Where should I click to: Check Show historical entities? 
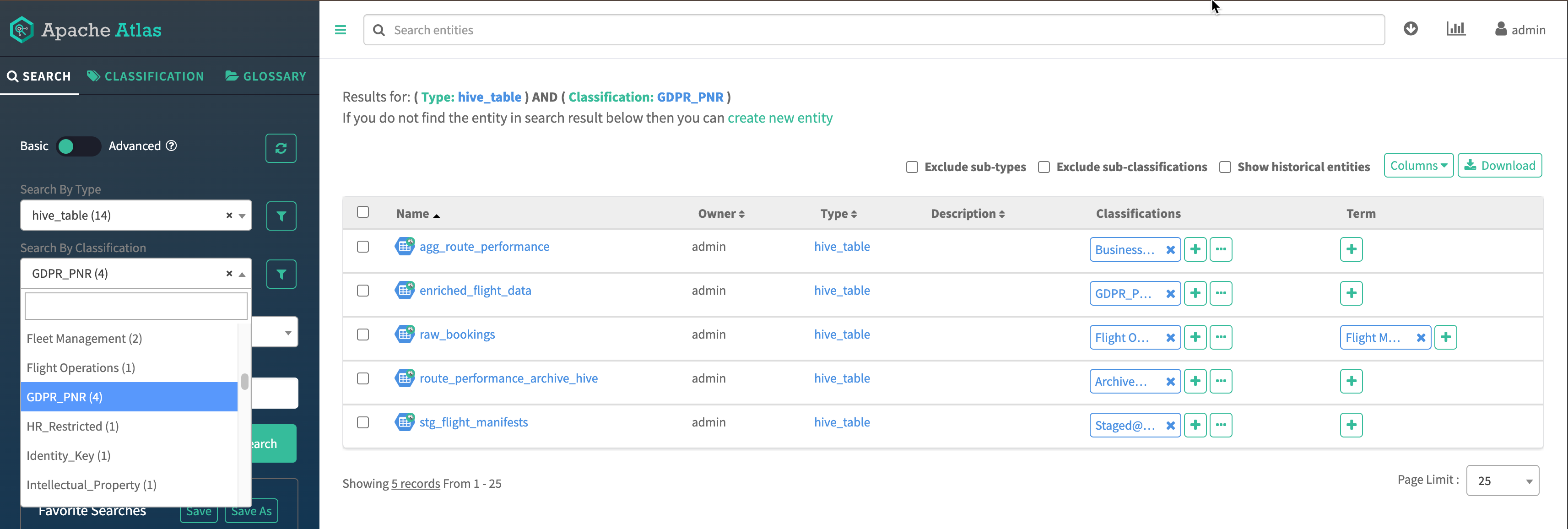pyautogui.click(x=1225, y=167)
